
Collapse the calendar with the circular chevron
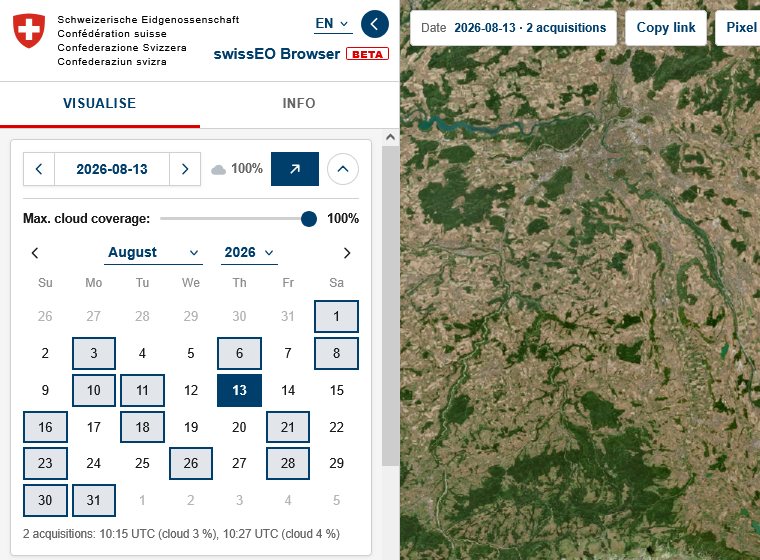click(343, 169)
